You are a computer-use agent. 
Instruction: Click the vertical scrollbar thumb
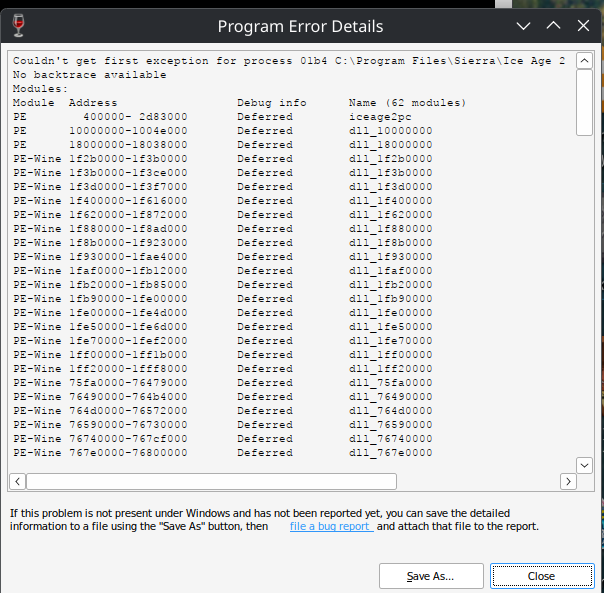(585, 100)
